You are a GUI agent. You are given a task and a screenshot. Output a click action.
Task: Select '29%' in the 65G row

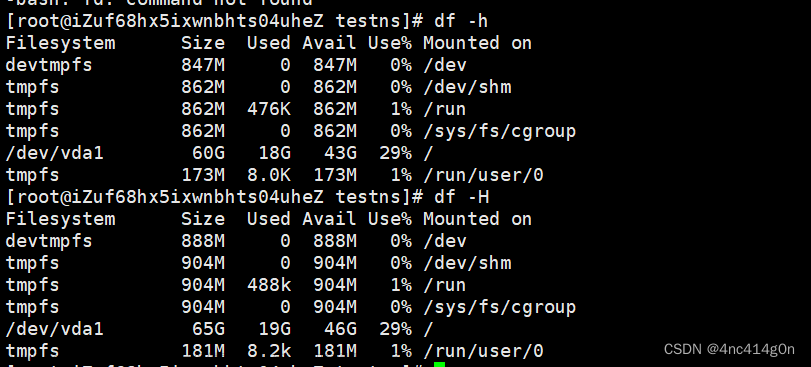[395, 329]
